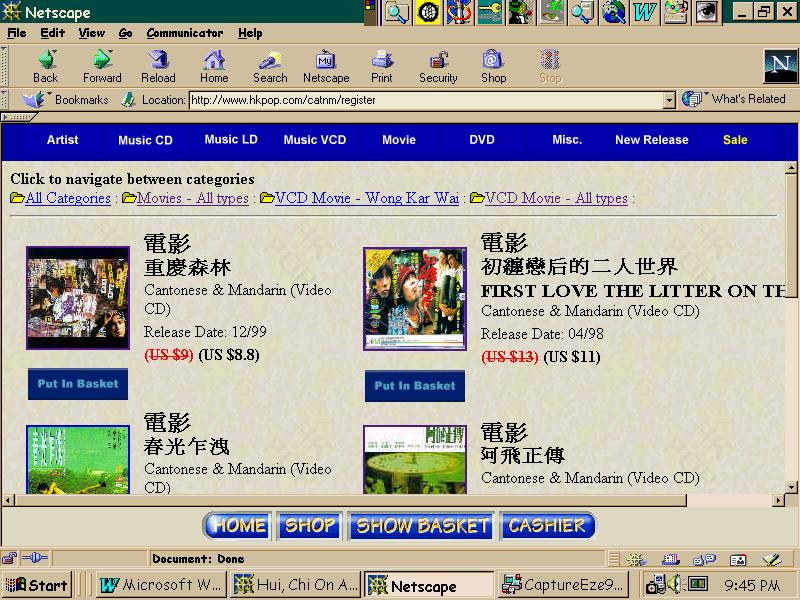Screen dimensions: 800x600
Task: Click the vertical scrollbar down arrow
Action: pos(791,487)
